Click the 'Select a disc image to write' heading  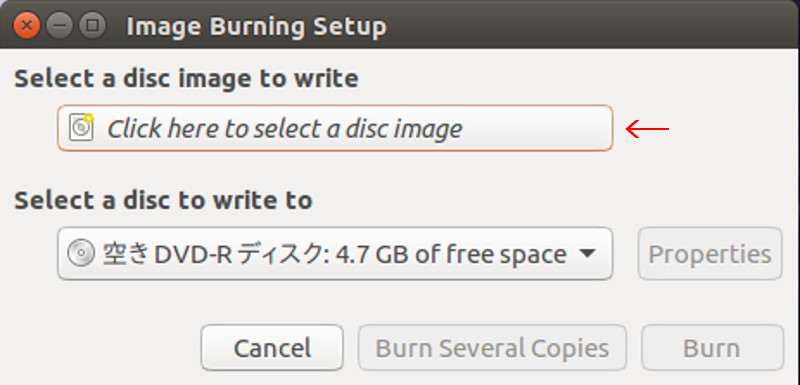pos(186,79)
